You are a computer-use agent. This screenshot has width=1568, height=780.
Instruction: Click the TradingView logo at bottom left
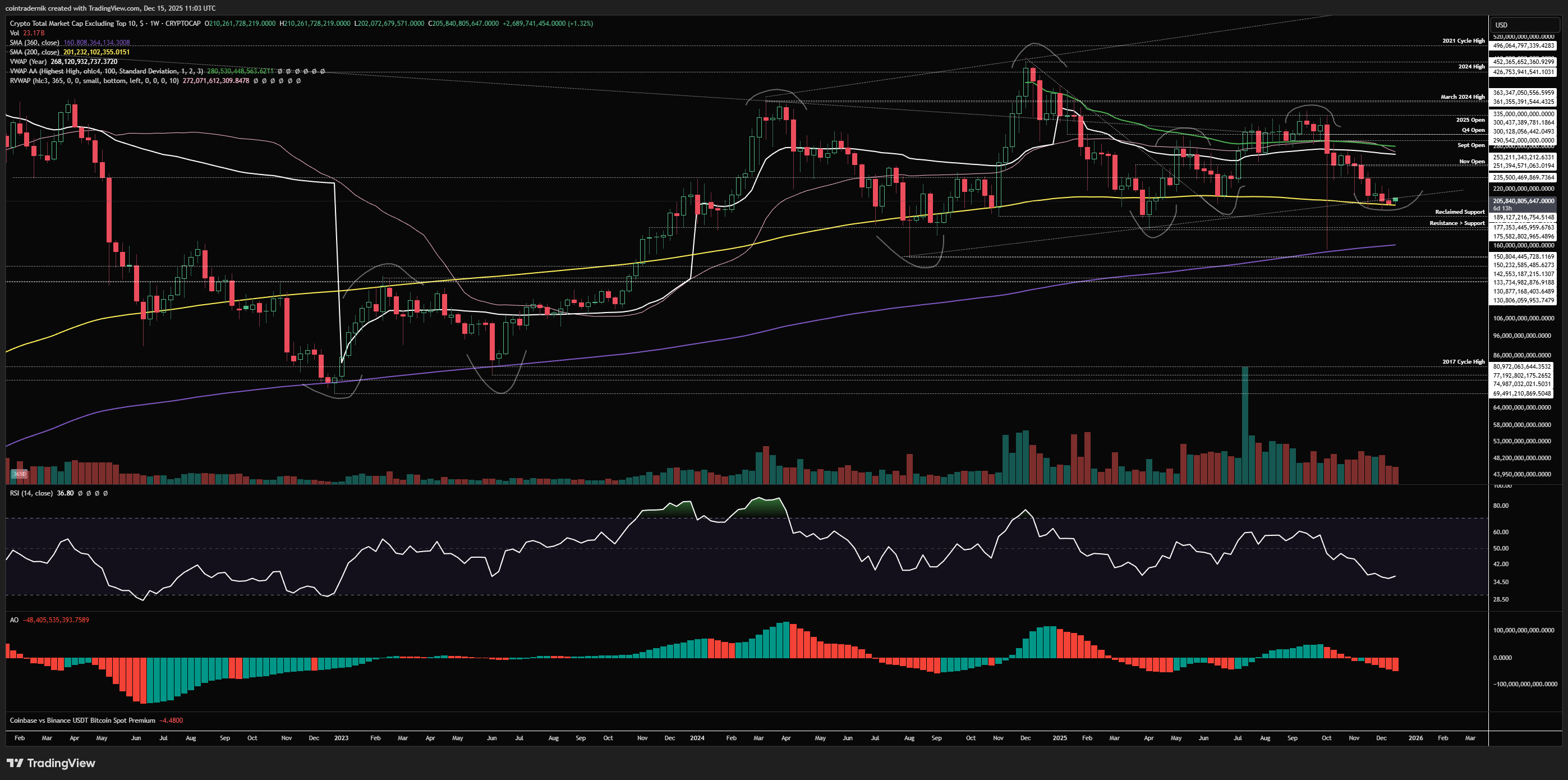(51, 763)
